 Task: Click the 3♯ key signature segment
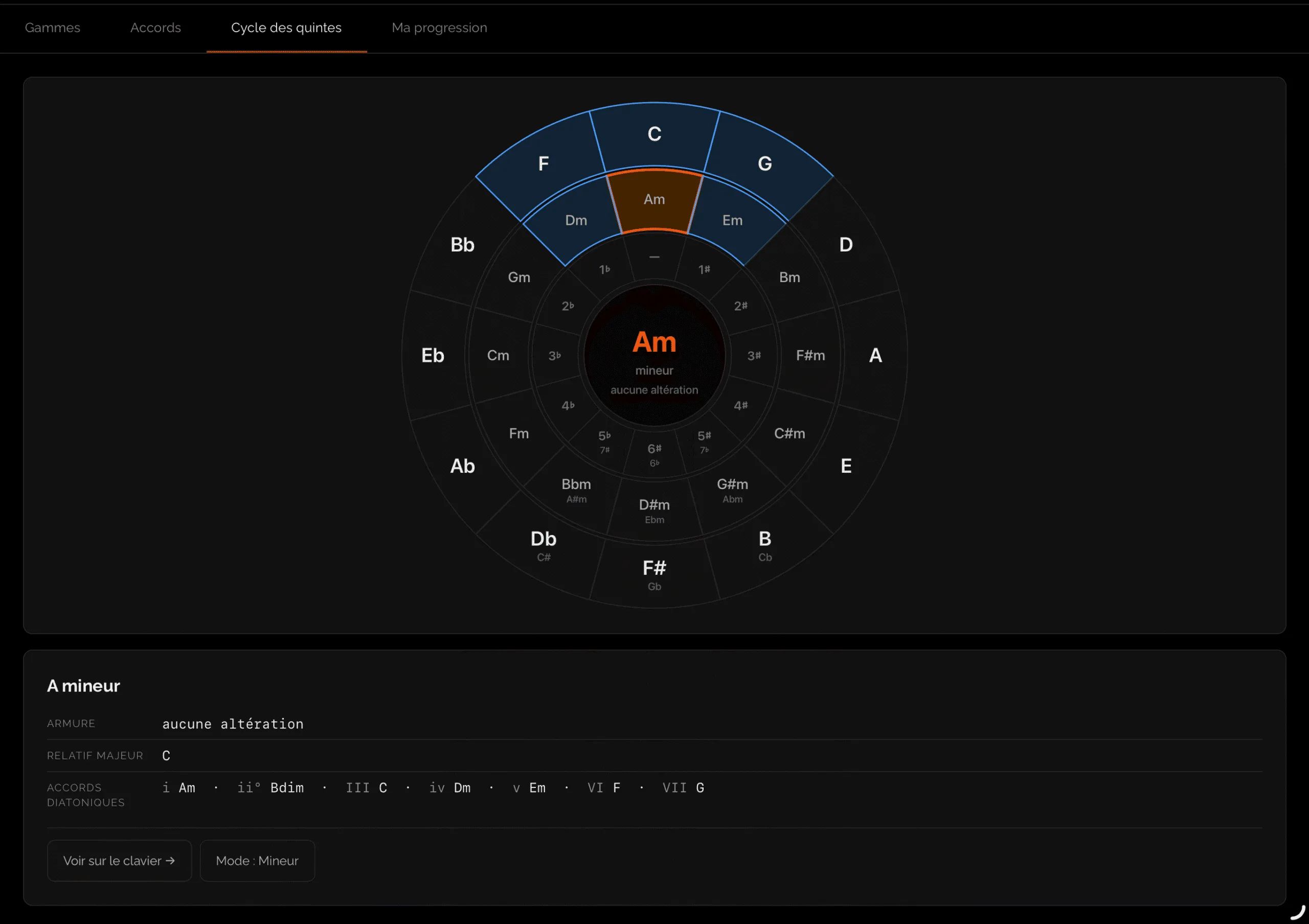[x=754, y=356]
